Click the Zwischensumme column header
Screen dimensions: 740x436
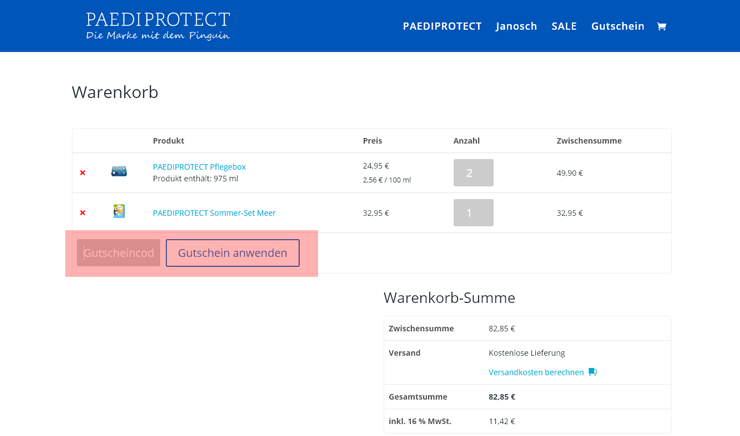(589, 141)
